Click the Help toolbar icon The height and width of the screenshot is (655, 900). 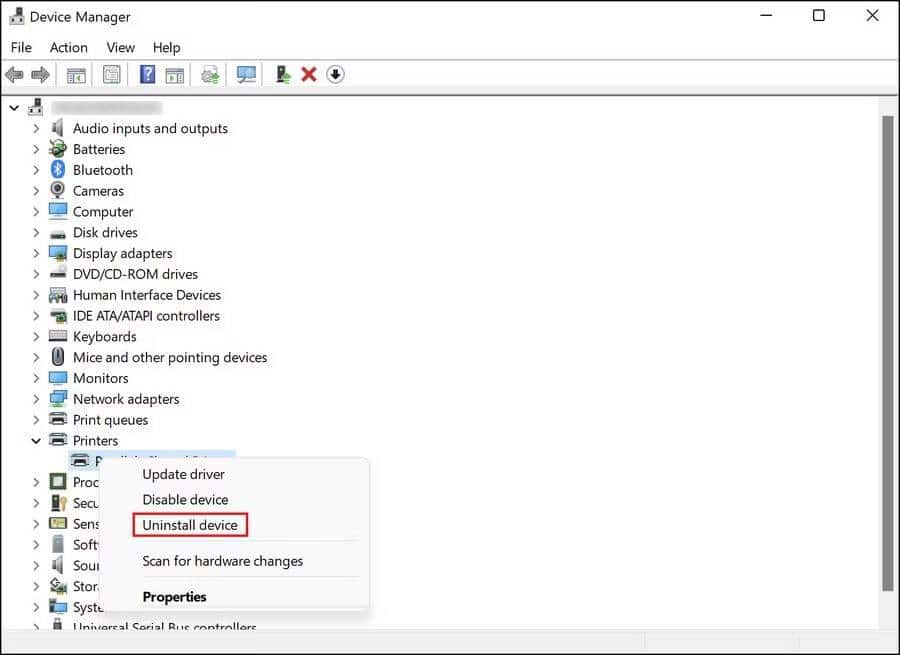tap(146, 74)
